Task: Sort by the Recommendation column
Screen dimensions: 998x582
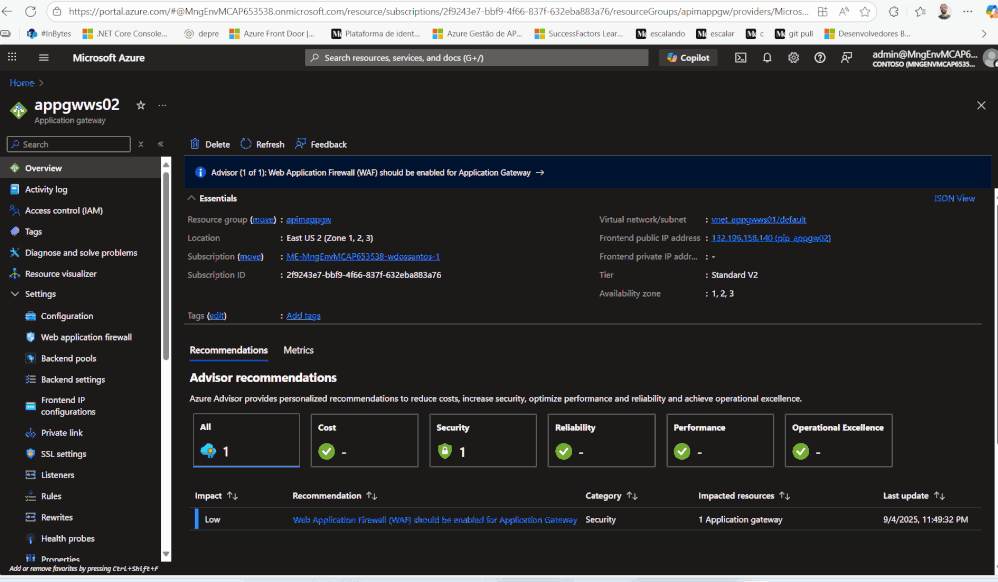Action: pyautogui.click(x=335, y=495)
